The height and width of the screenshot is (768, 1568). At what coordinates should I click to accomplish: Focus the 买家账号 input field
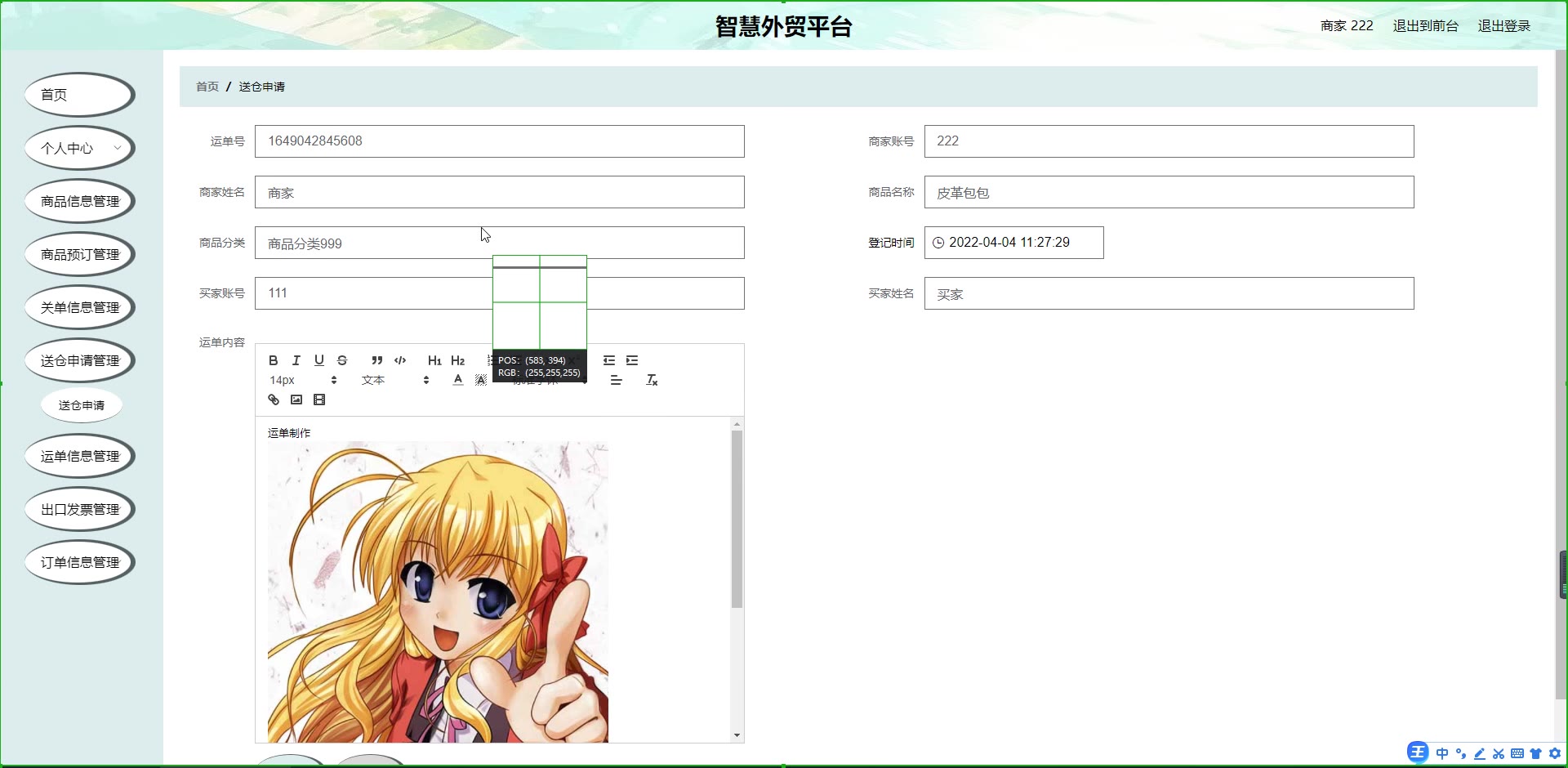pyautogui.click(x=500, y=293)
